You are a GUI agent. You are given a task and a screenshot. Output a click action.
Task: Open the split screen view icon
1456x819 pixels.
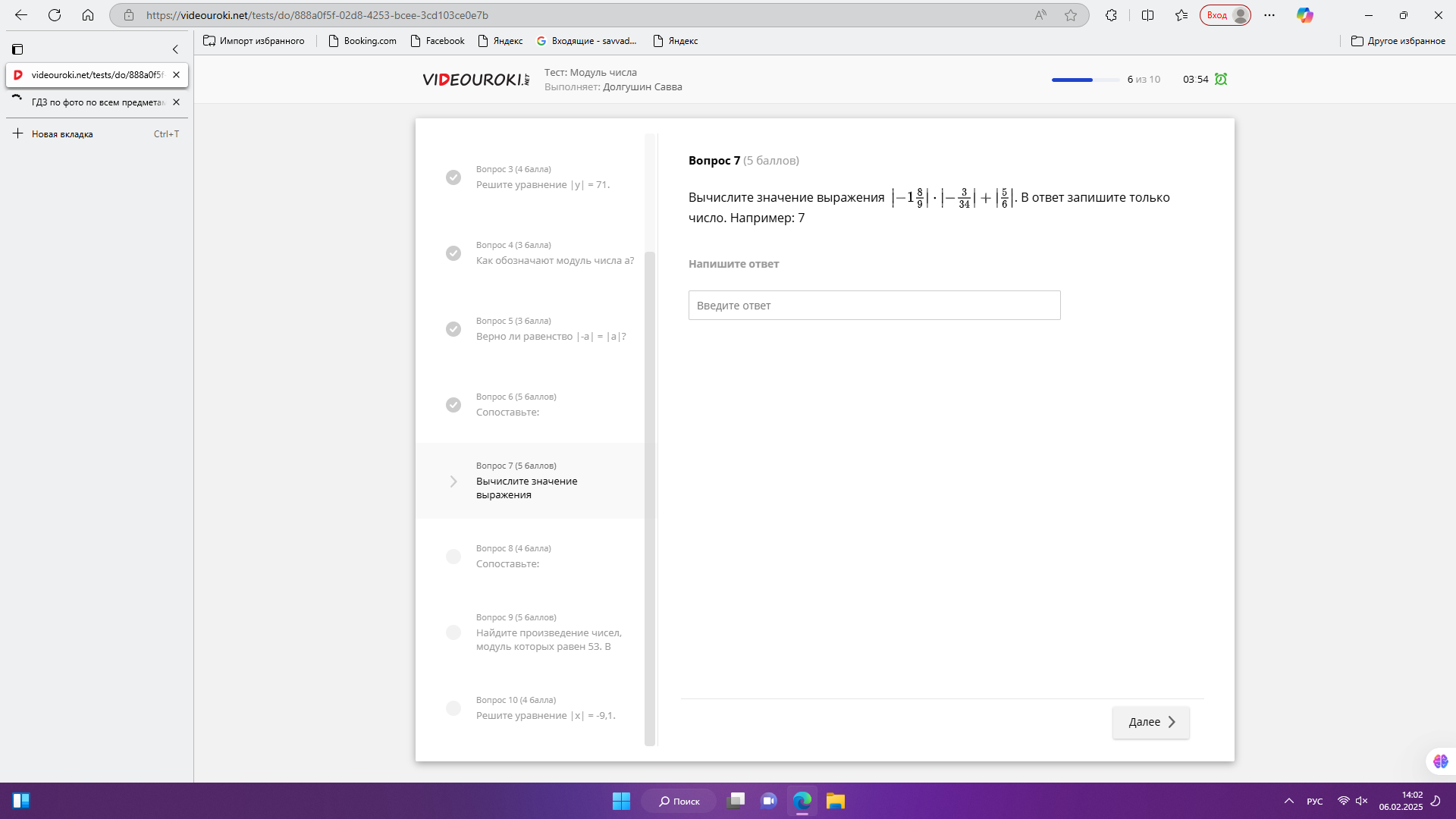coord(1147,15)
